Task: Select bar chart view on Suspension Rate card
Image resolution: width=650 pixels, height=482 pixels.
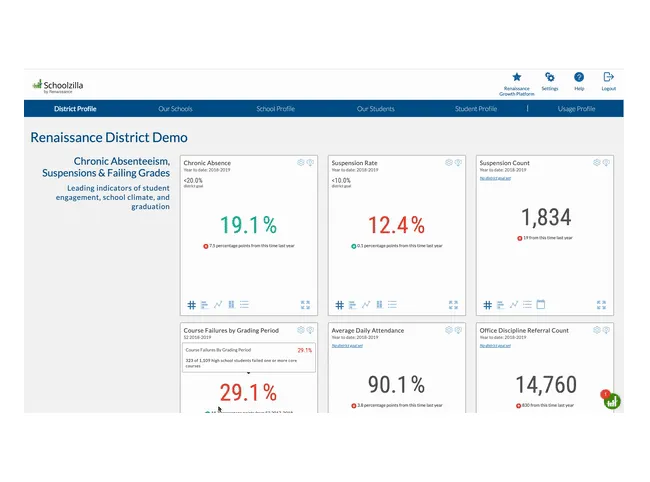Action: 352,305
